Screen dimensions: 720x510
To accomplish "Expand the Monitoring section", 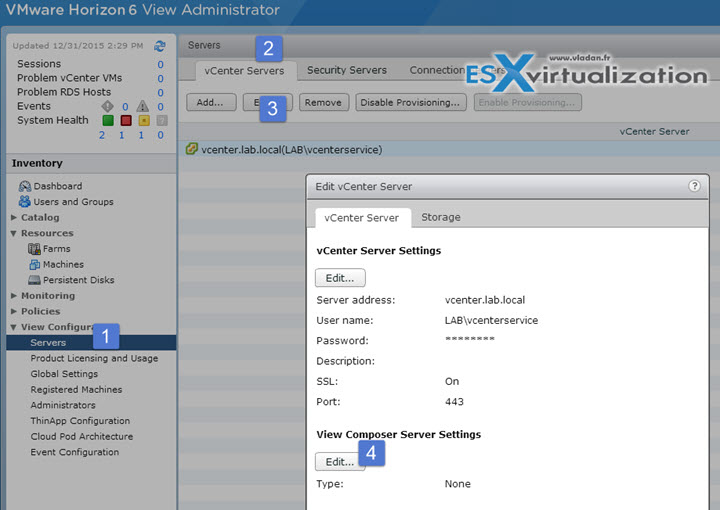I will pos(14,296).
